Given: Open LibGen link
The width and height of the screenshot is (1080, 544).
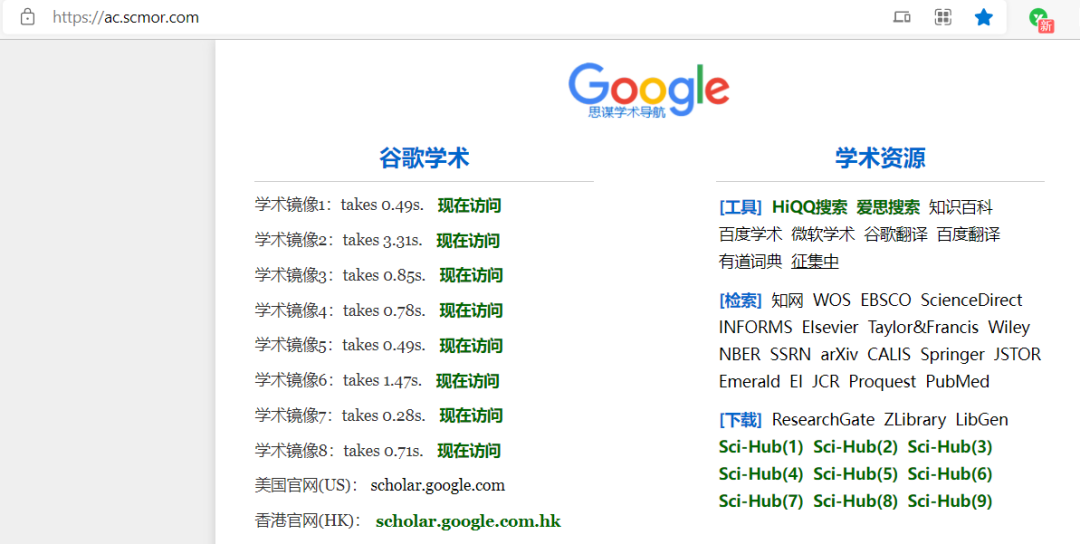Looking at the screenshot, I should pos(982,419).
